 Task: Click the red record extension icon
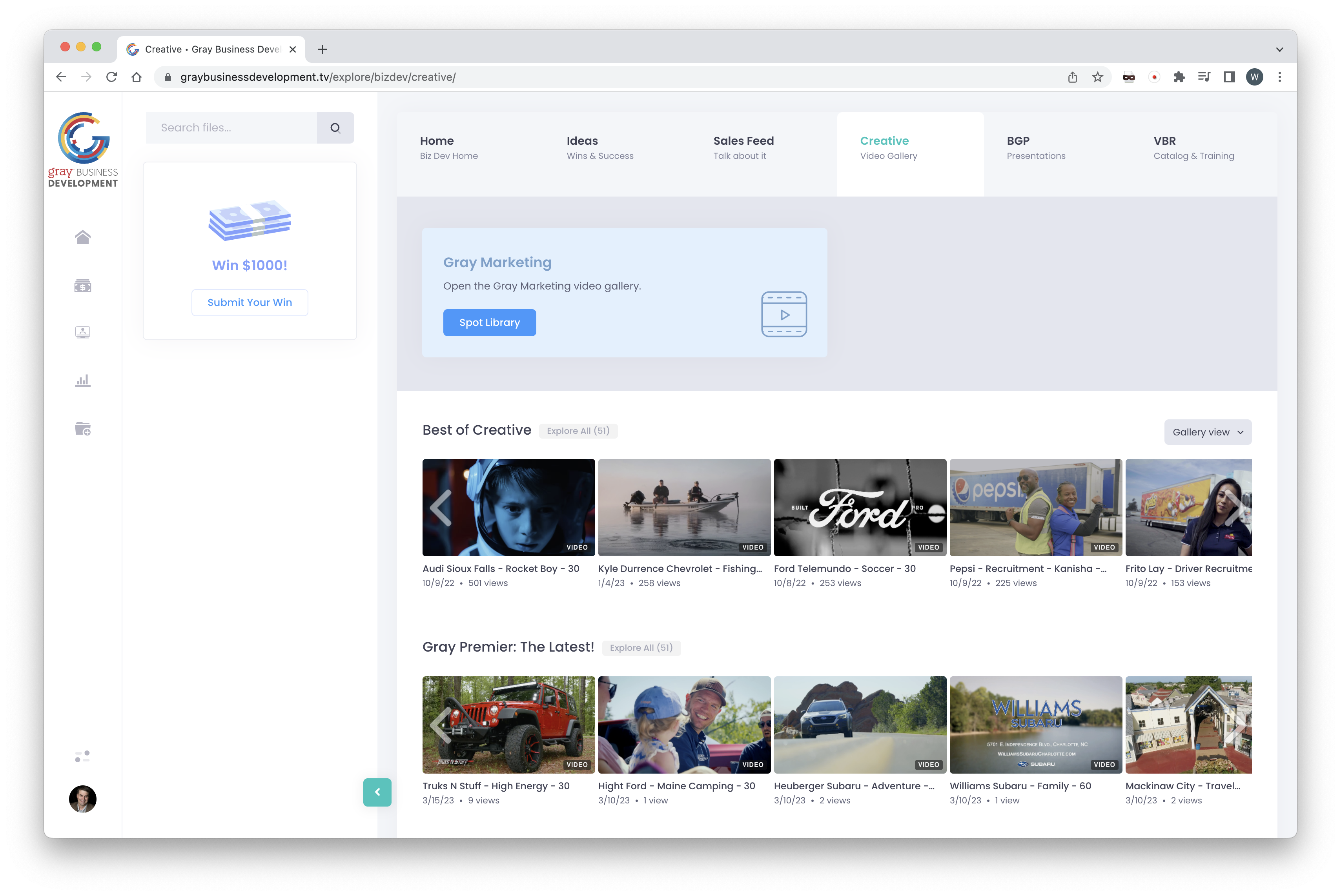coord(1153,77)
